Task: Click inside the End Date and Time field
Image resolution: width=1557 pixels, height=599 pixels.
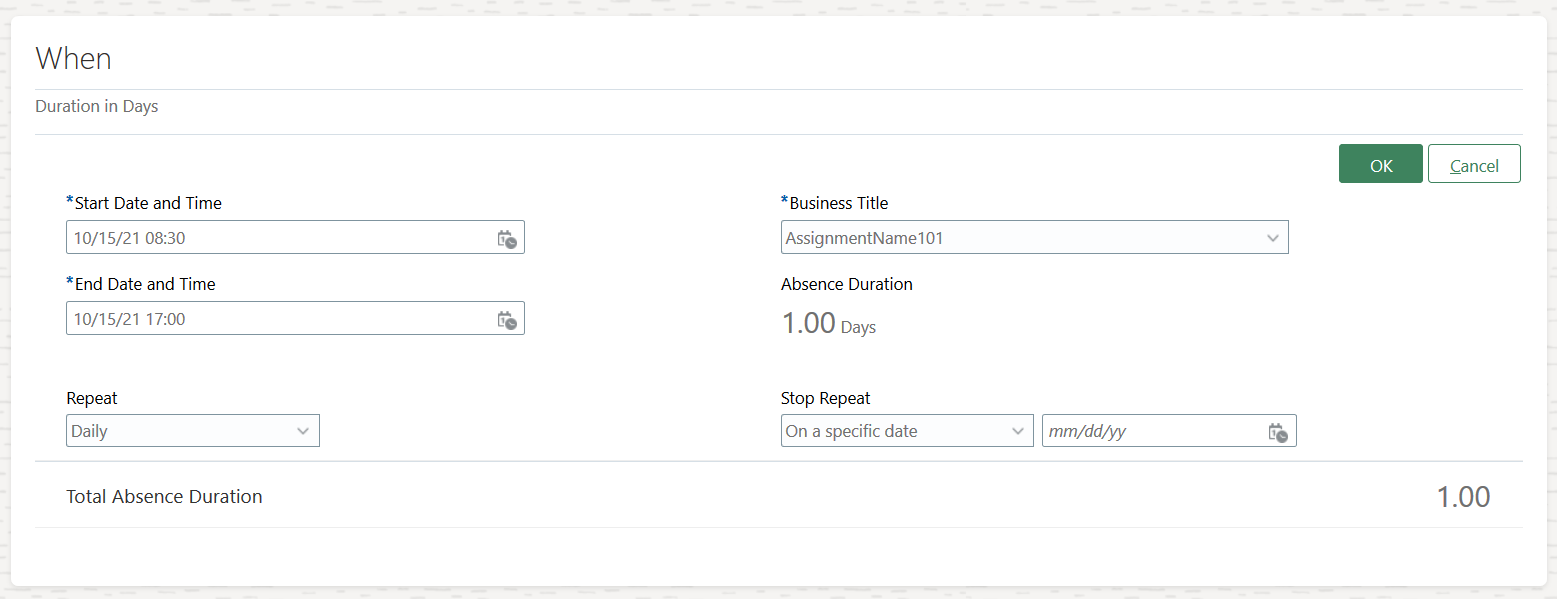Action: pyautogui.click(x=250, y=318)
